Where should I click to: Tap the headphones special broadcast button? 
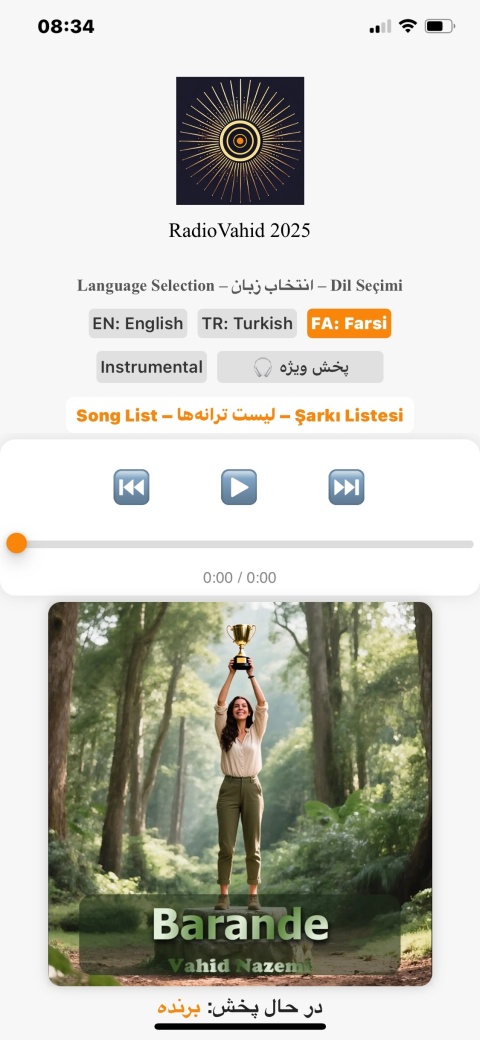[300, 367]
